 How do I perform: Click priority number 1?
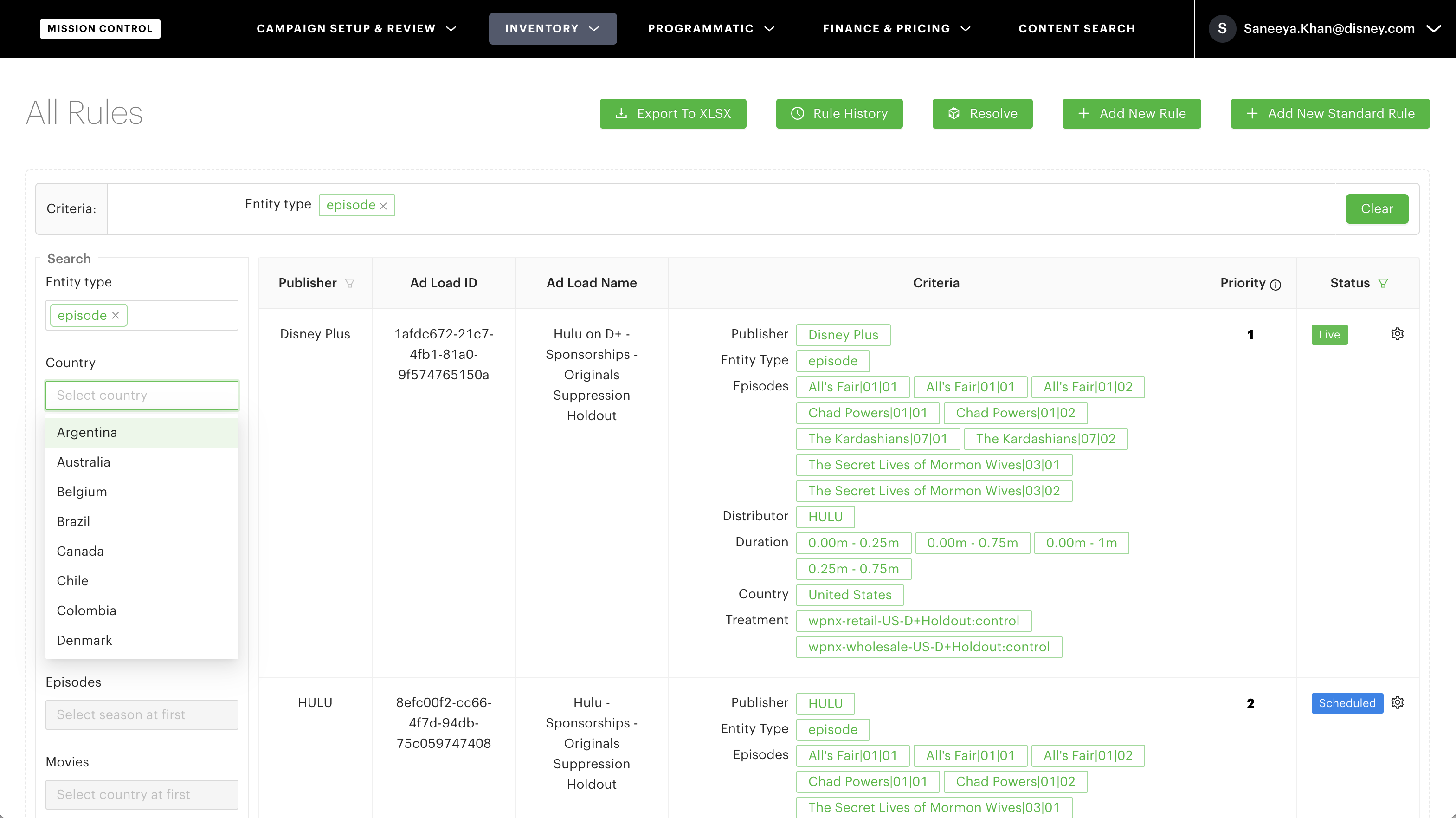tap(1250, 334)
